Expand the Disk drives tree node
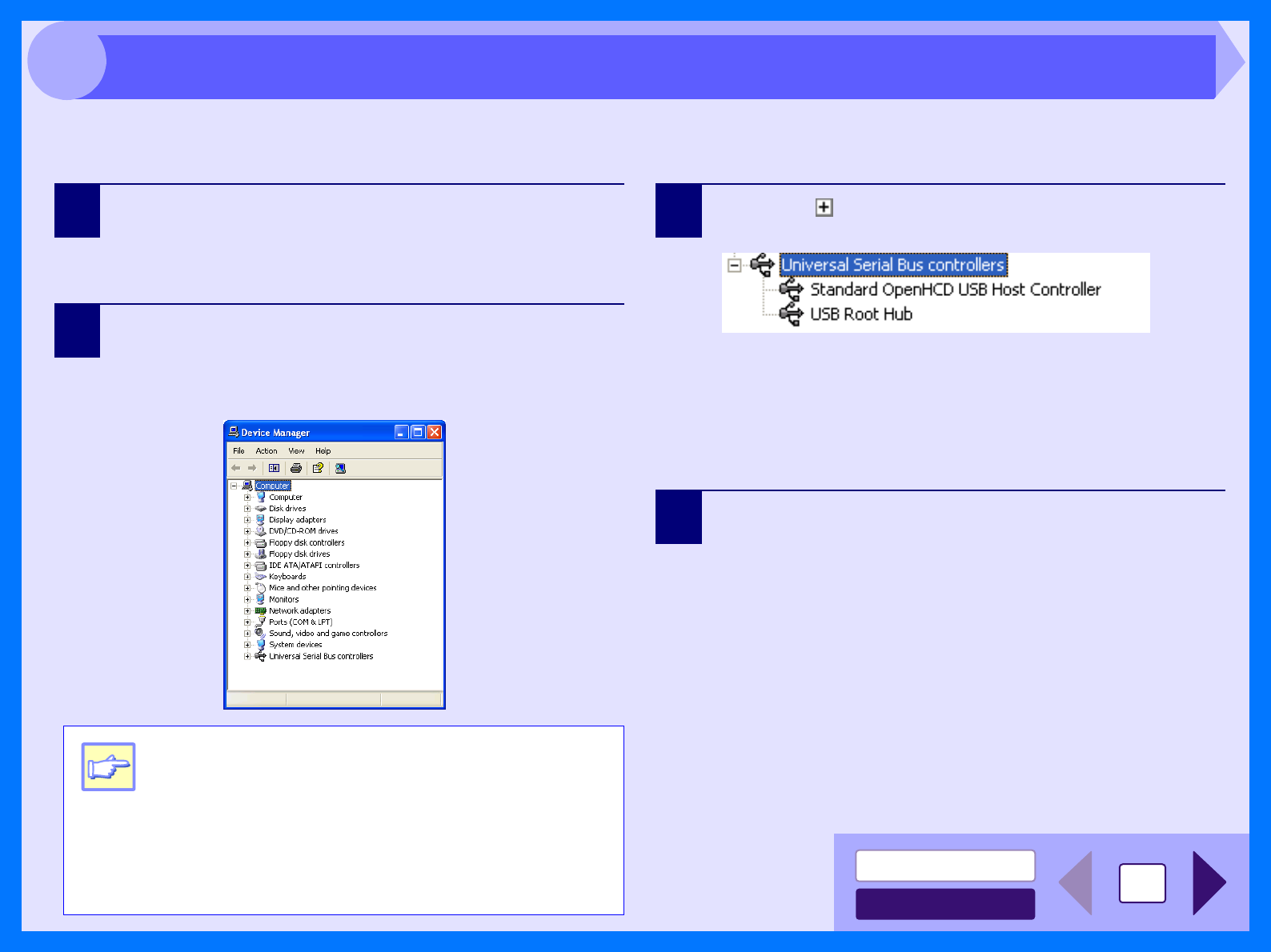This screenshot has width=1271, height=952. click(x=247, y=508)
